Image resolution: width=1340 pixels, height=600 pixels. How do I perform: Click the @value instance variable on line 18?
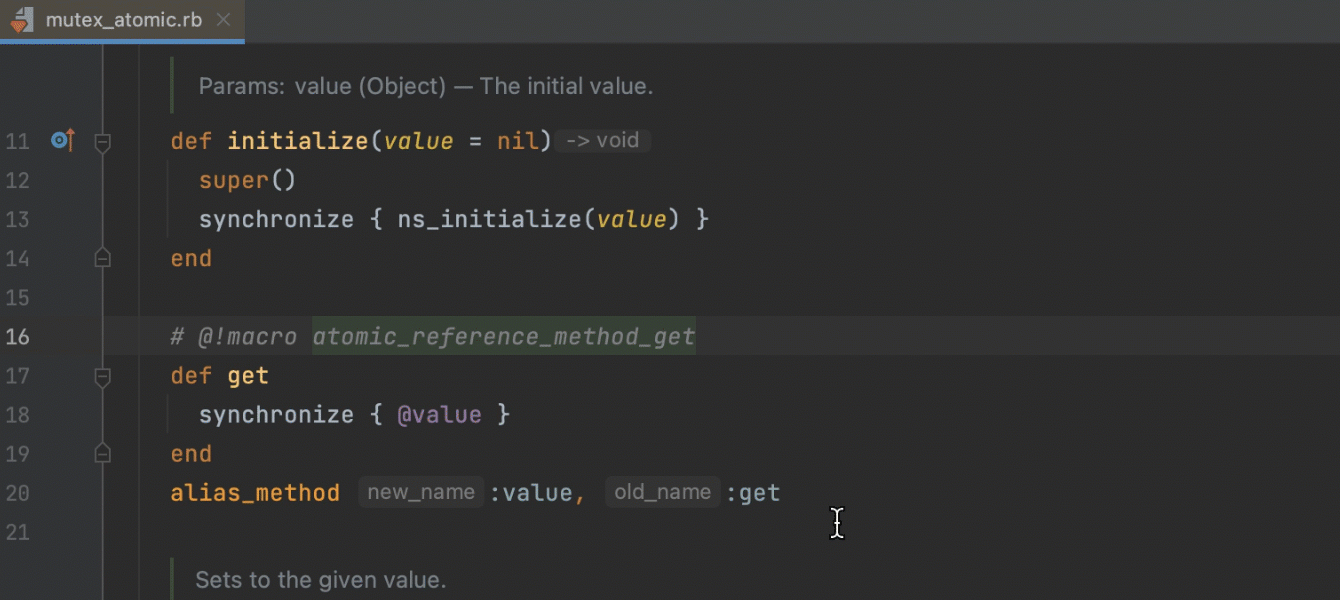439,415
